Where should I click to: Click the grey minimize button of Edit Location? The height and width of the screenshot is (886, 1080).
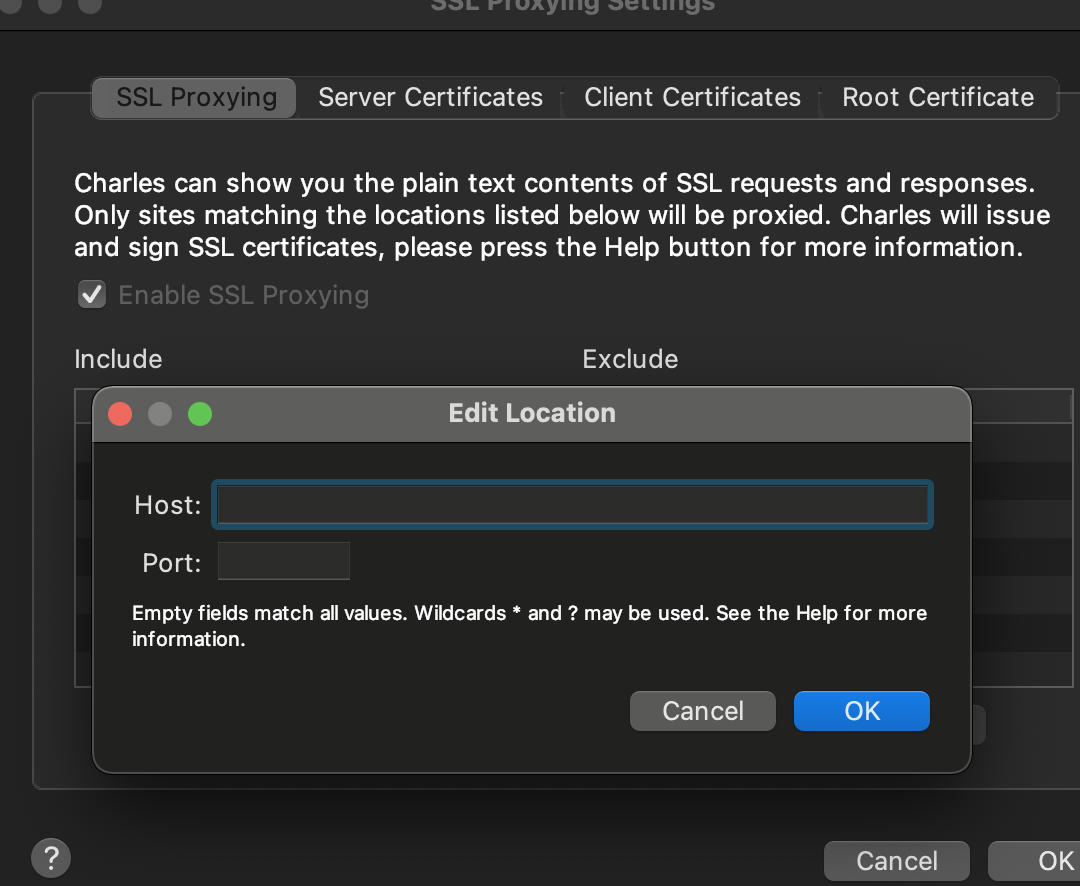(x=160, y=414)
